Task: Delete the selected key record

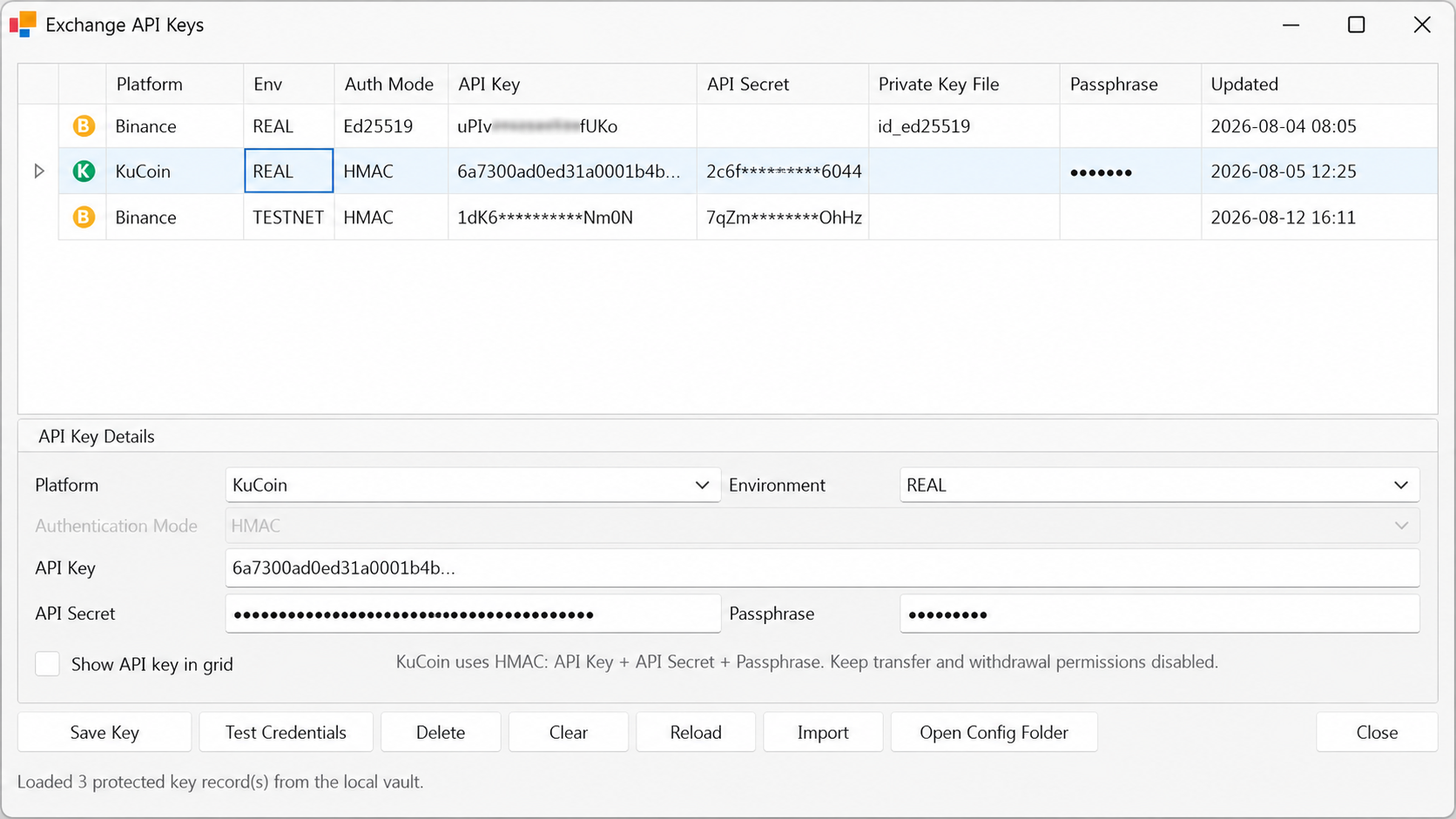Action: tap(441, 732)
